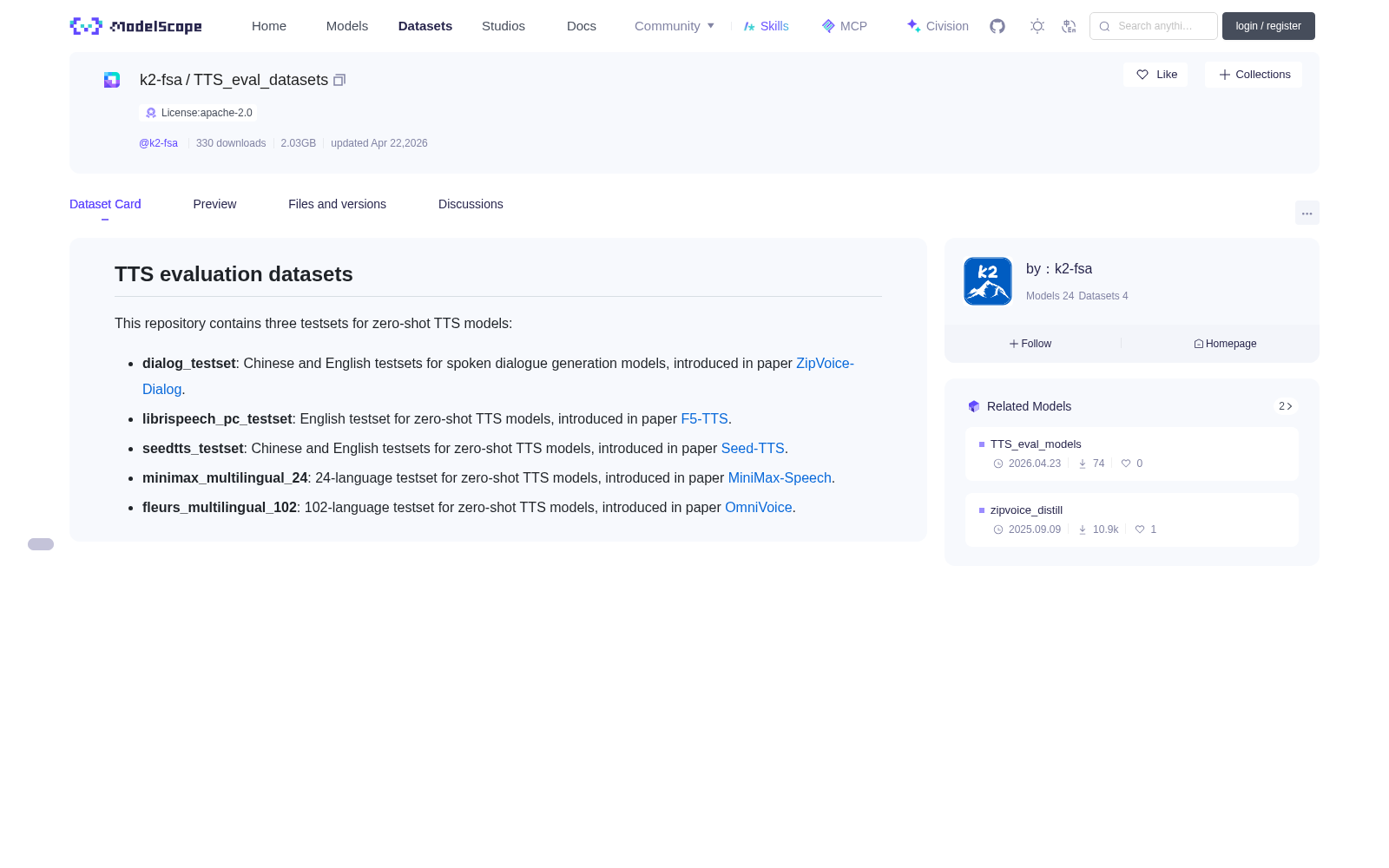1389x868 pixels.
Task: Click the Related Models cube icon
Action: point(974,406)
